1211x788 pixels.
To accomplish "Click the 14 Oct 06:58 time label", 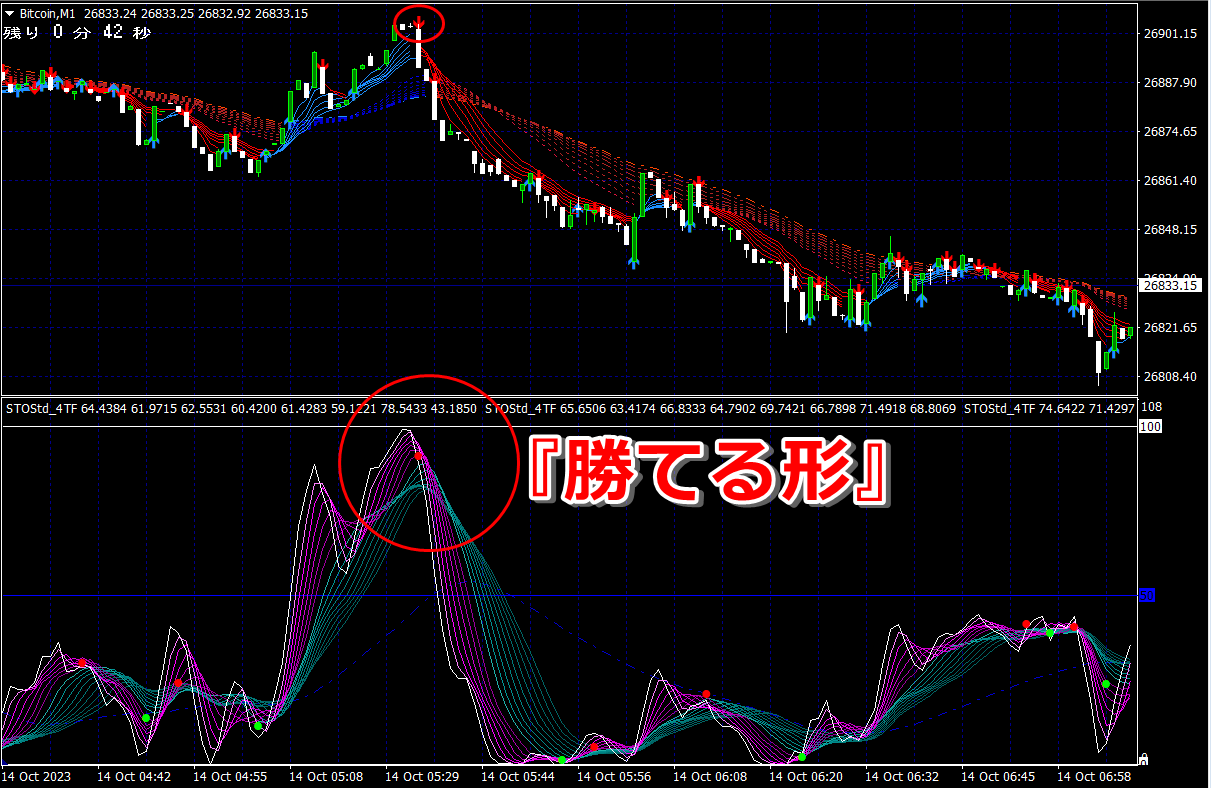I will [1095, 776].
